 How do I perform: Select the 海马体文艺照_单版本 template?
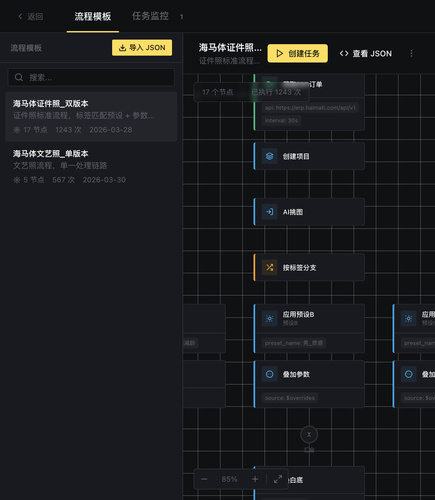click(91, 166)
